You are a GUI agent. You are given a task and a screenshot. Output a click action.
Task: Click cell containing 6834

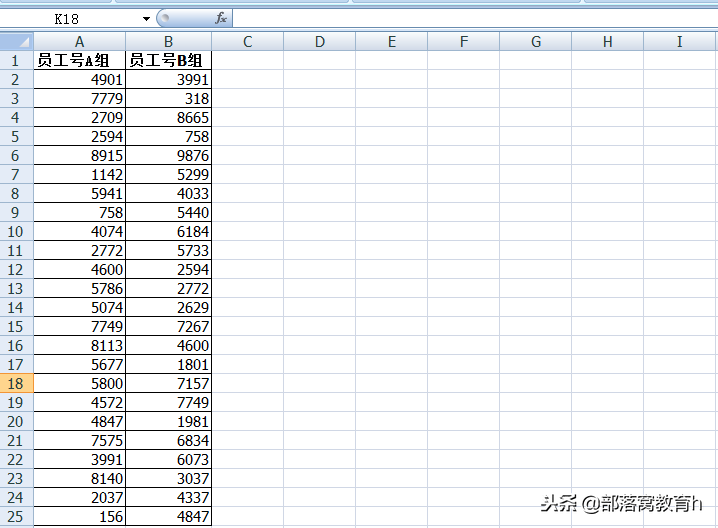[169, 441]
